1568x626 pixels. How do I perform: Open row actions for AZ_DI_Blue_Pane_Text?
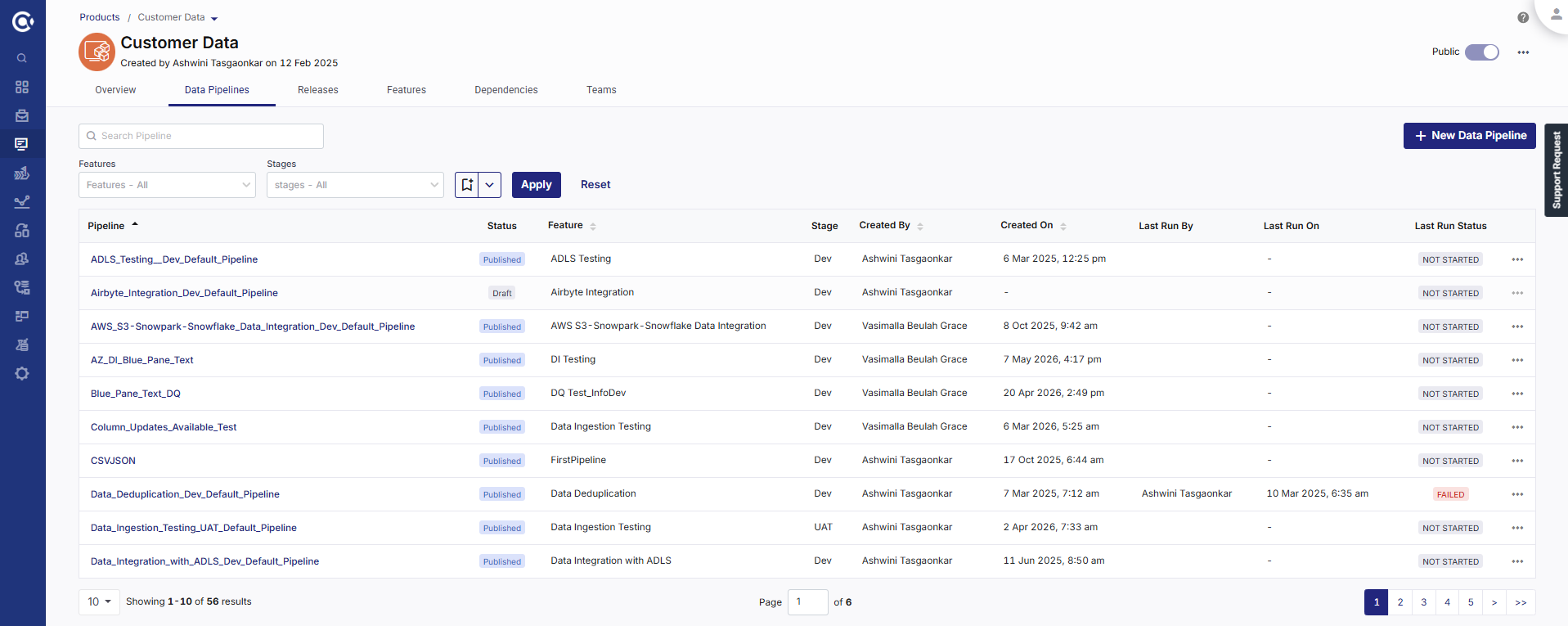1517,360
